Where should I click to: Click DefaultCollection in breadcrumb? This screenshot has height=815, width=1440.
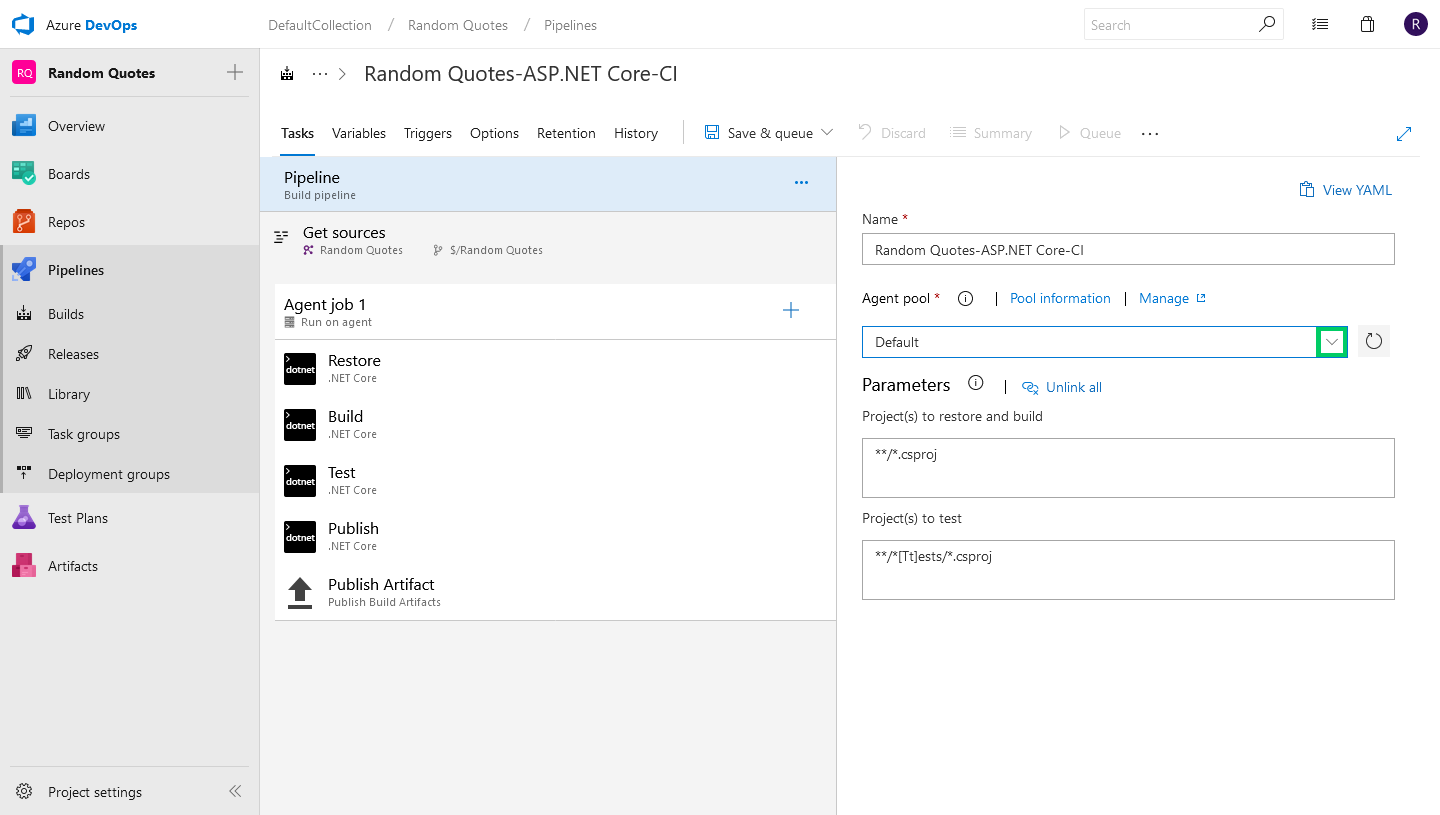(x=320, y=25)
